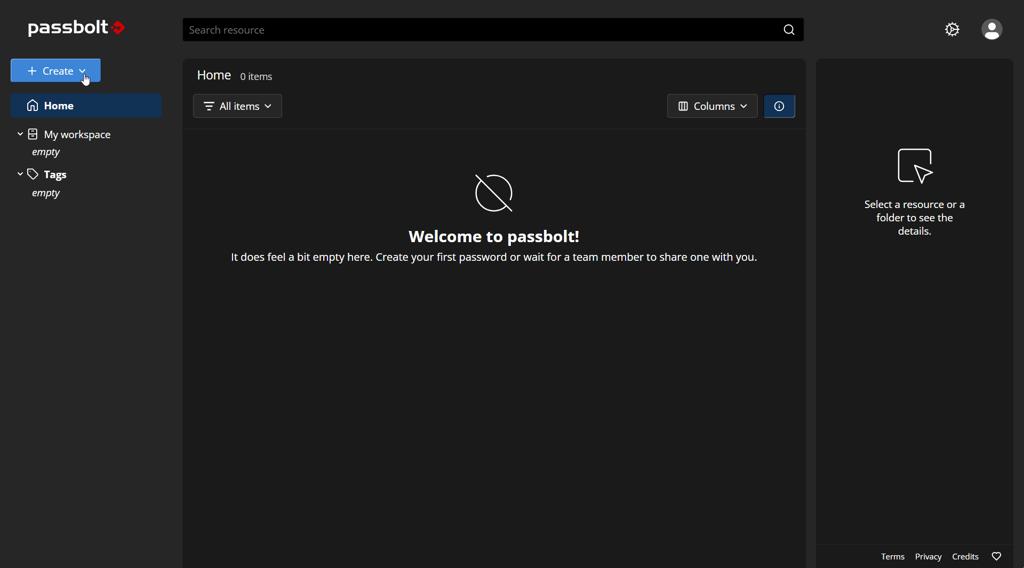Click the 'Welcome to passbolt!' heading

pos(494,236)
